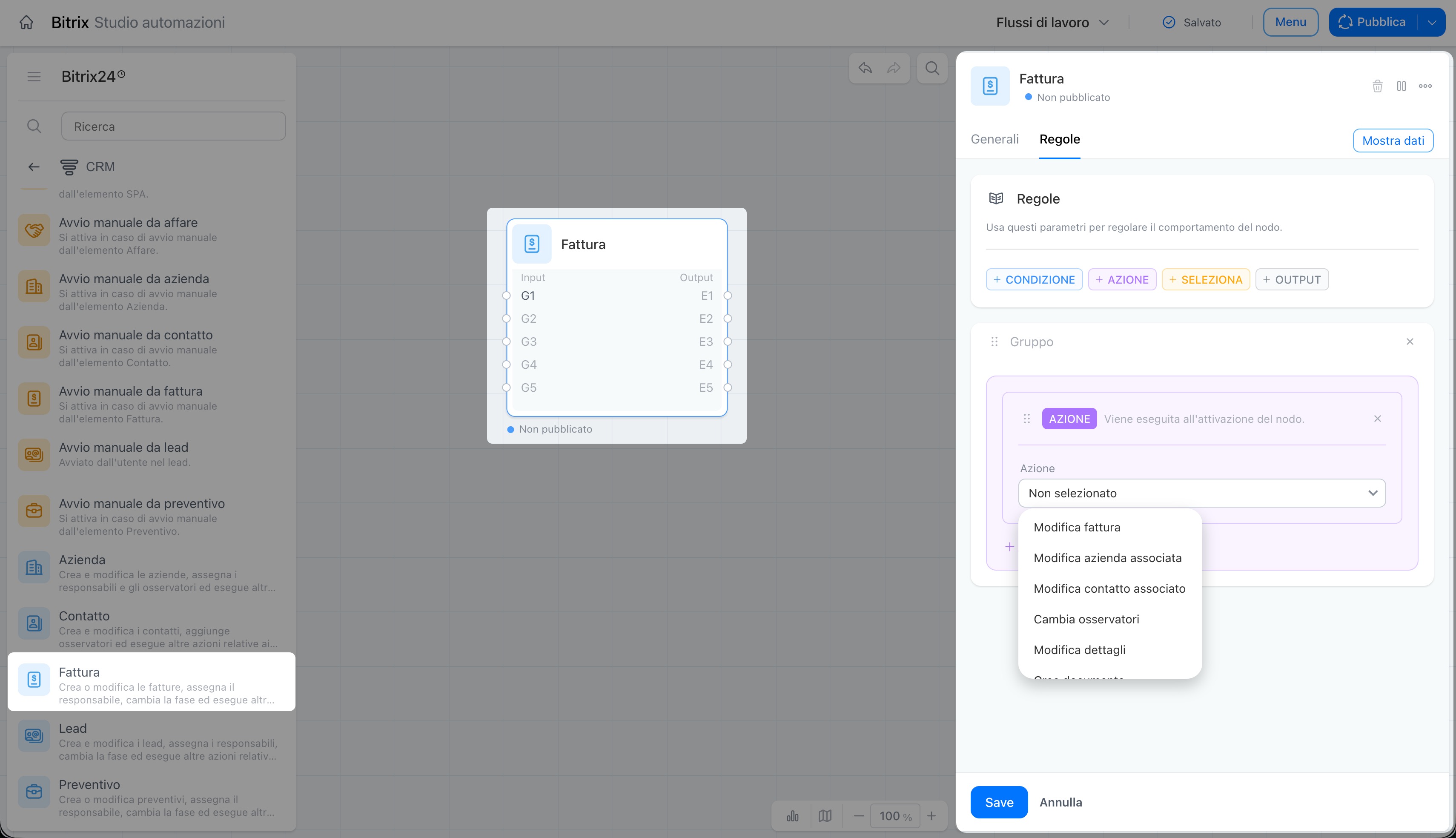Toggle the minimap icon

click(825, 816)
